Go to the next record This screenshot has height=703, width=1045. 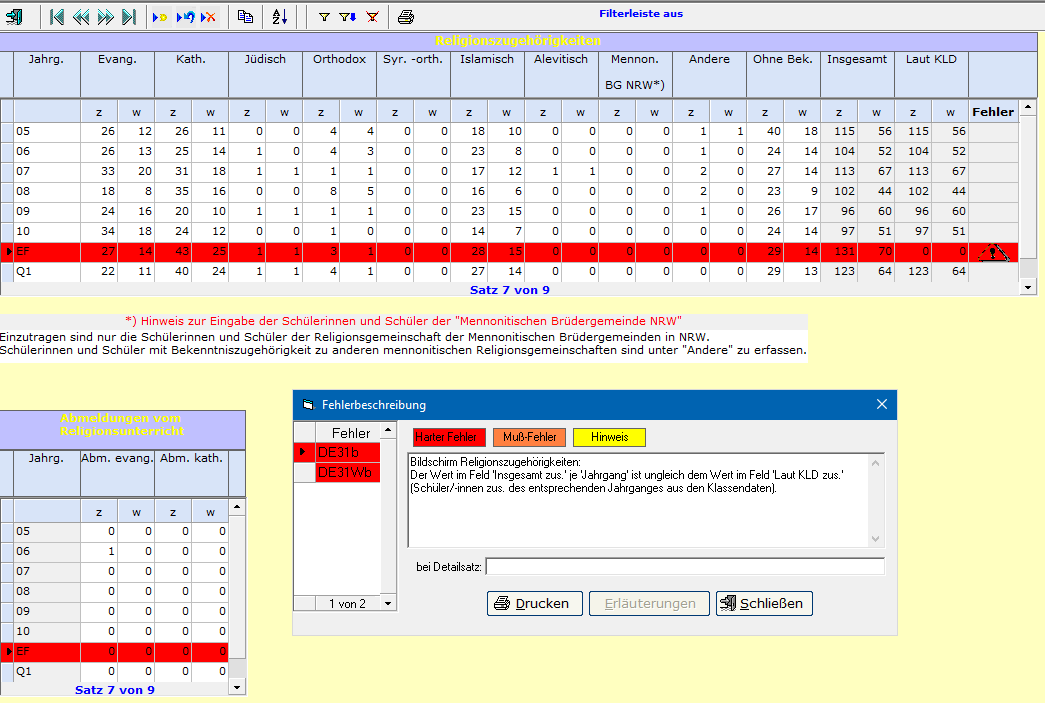coord(105,17)
